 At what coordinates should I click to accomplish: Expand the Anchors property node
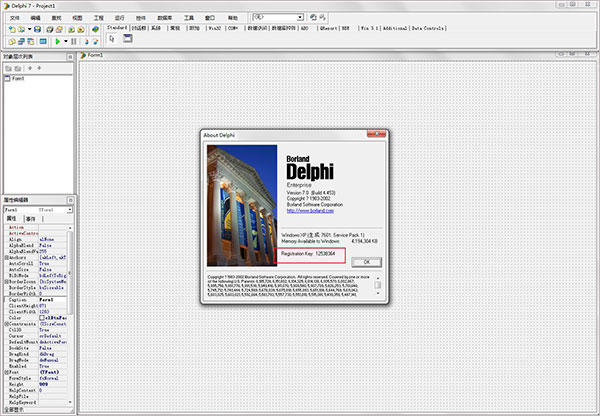pyautogui.click(x=4, y=256)
